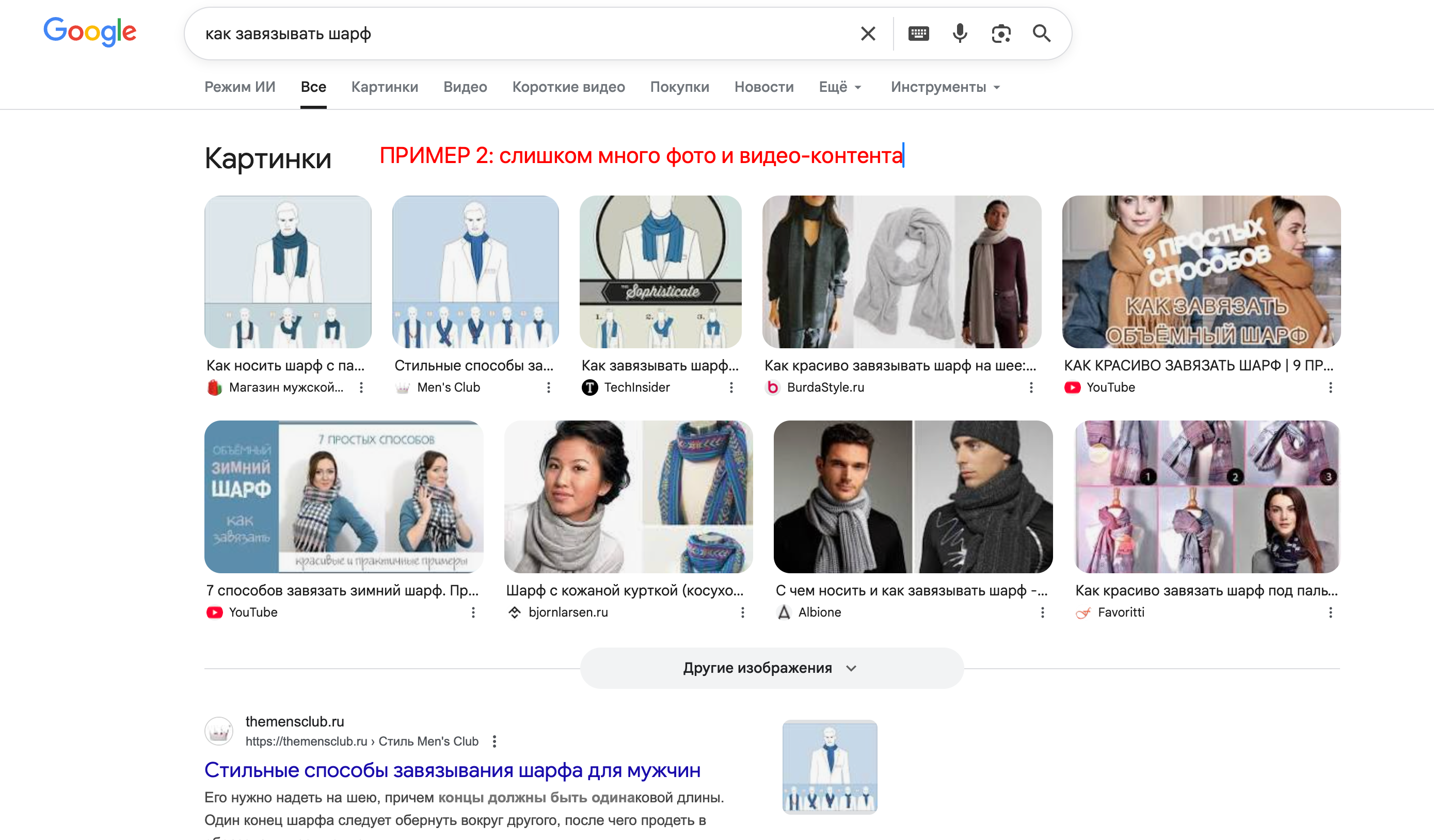
Task: Click Как завязывать шарф... TechInsider title
Action: (660, 366)
